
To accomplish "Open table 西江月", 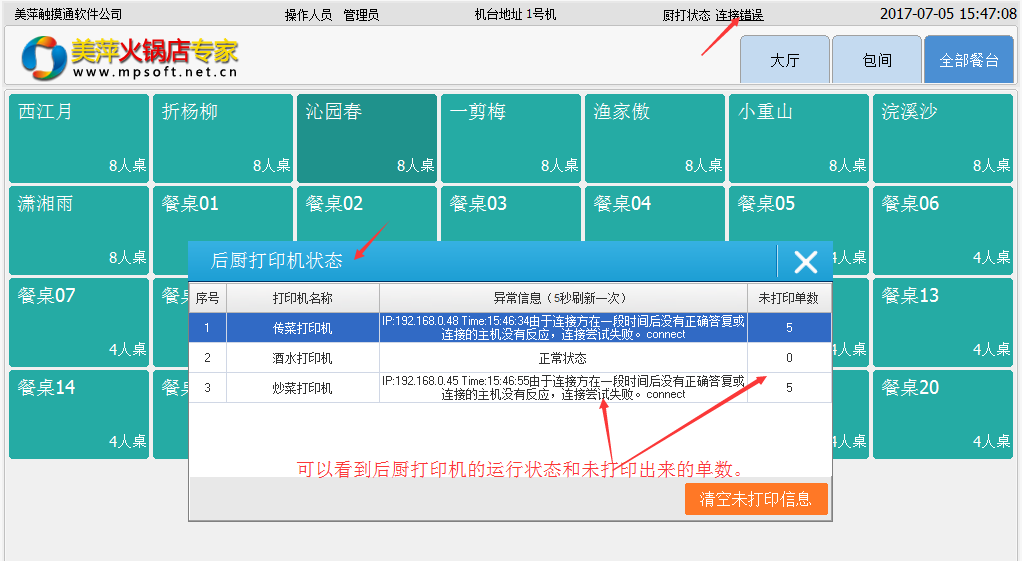I will pos(78,138).
